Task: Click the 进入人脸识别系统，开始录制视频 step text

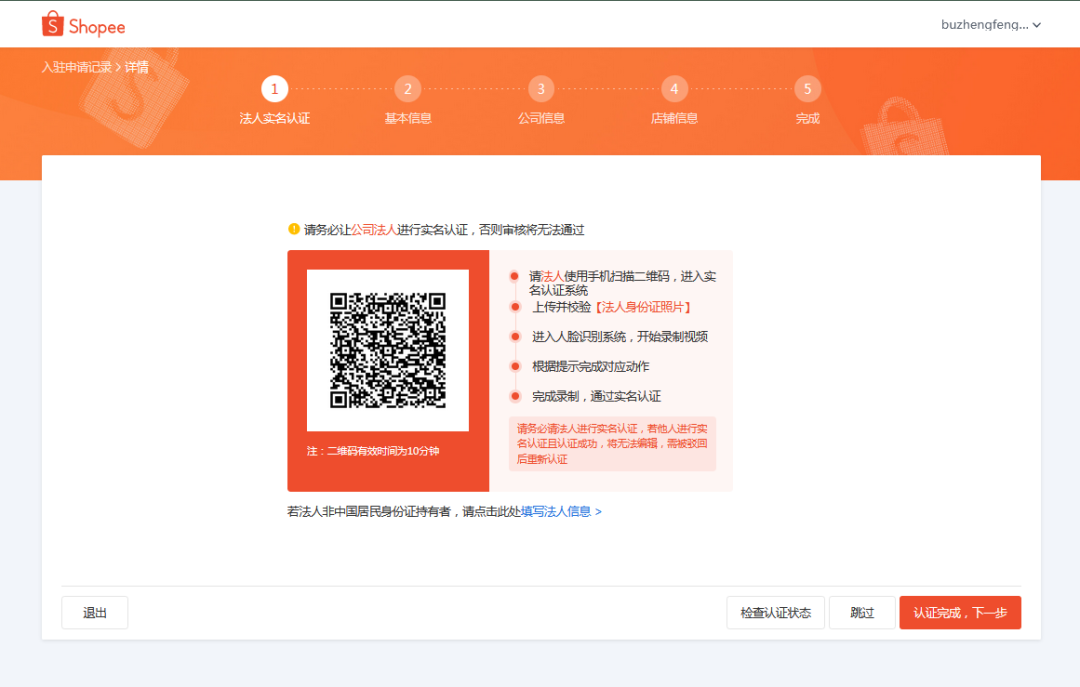Action: coord(620,336)
